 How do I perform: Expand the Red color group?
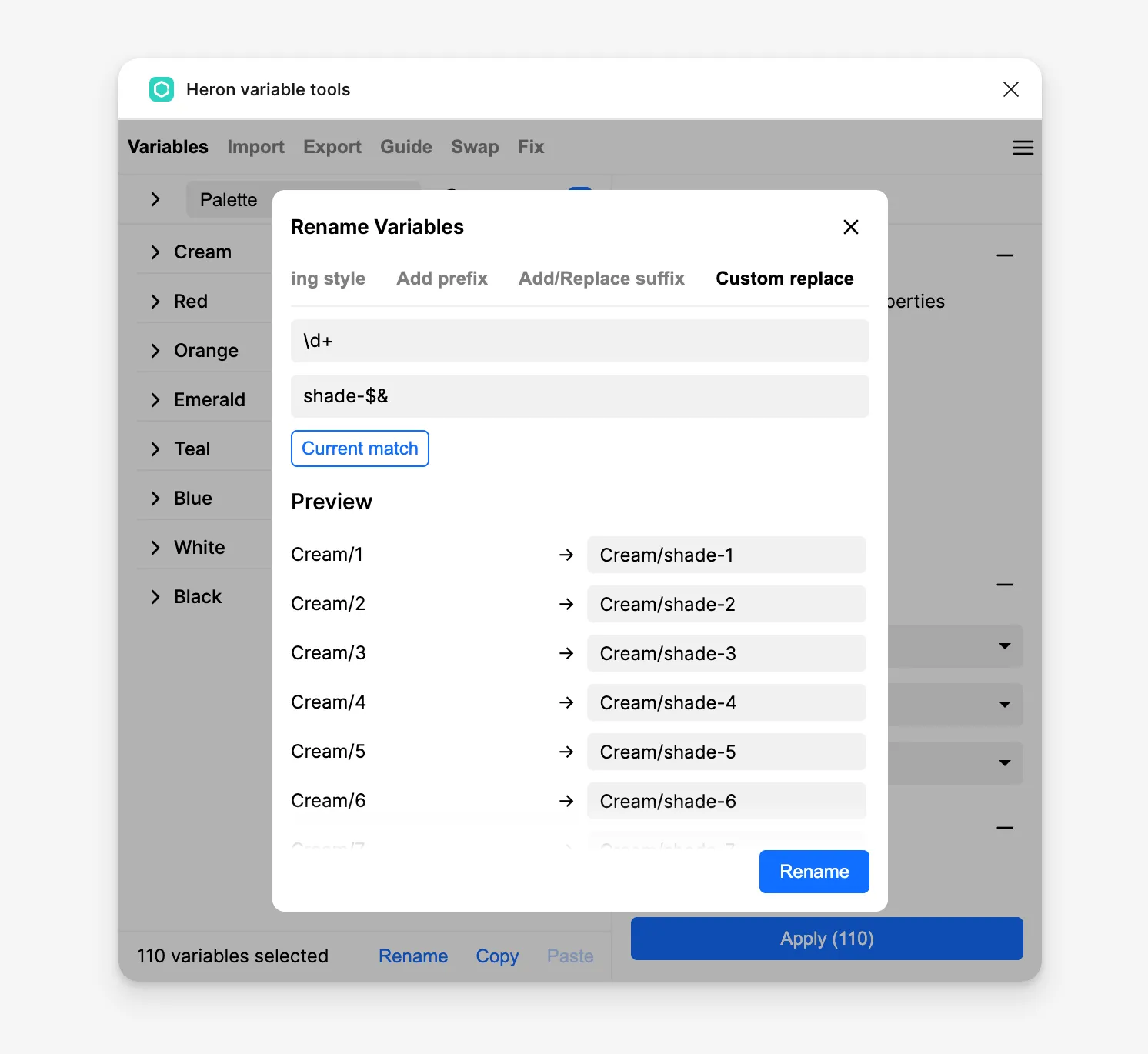(x=155, y=302)
